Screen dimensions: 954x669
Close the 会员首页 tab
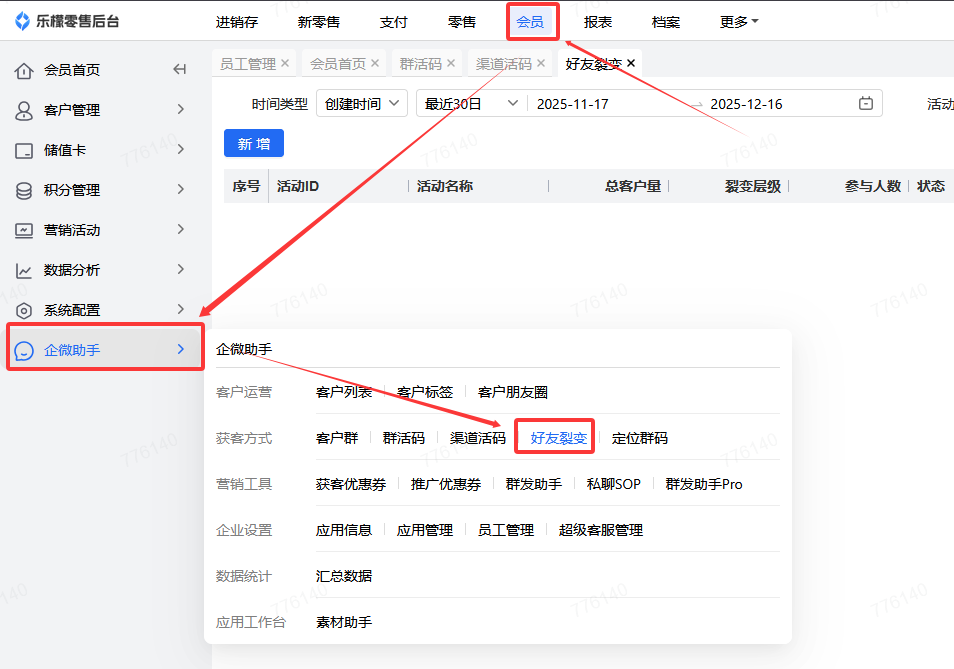point(375,63)
